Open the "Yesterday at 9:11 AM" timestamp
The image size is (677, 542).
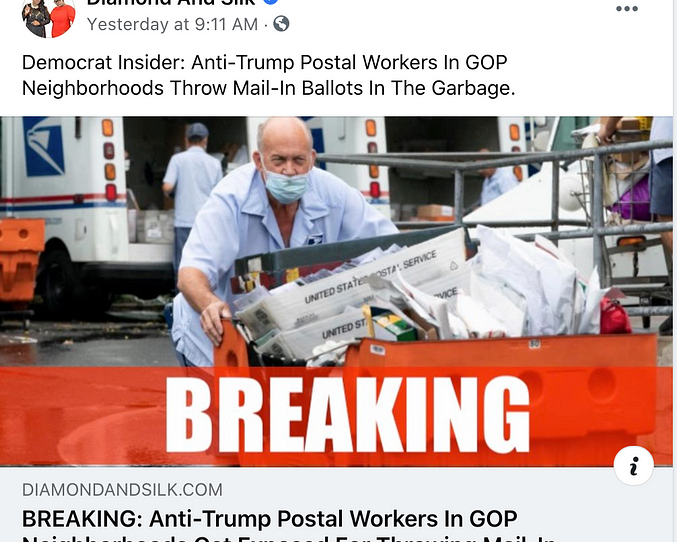pos(172,24)
